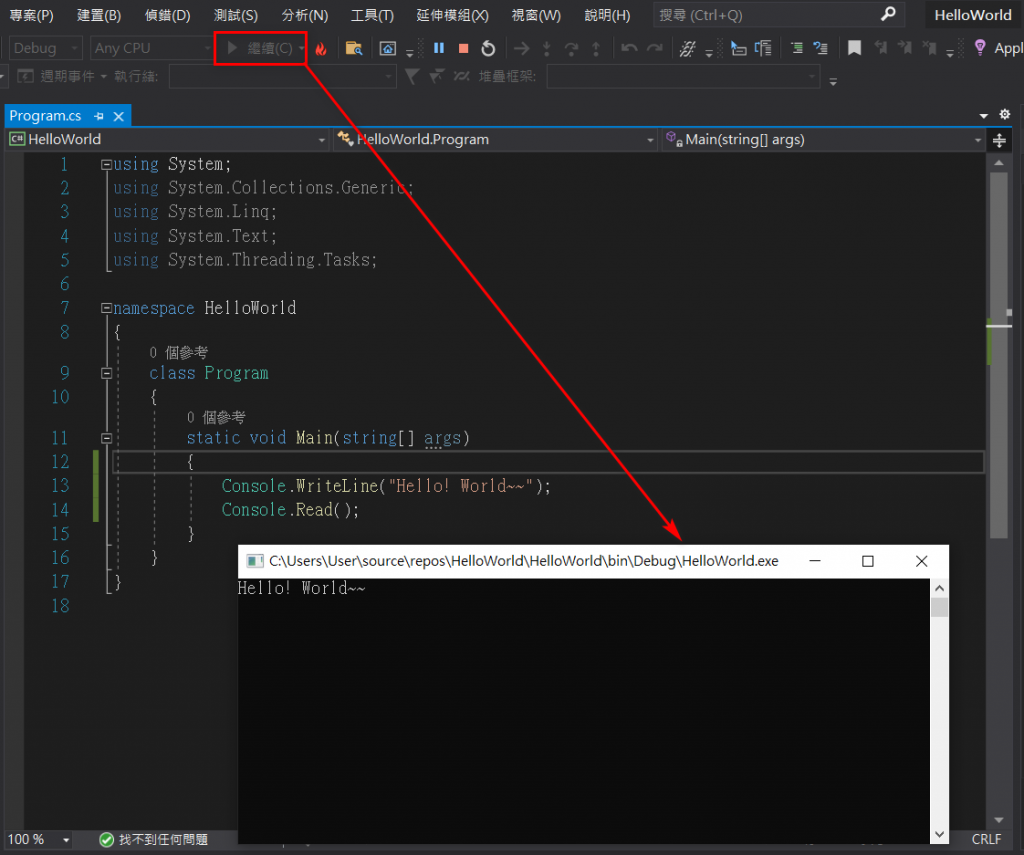The width and height of the screenshot is (1024, 855).
Task: Open the 偵錯(D) menu
Action: coord(167,15)
